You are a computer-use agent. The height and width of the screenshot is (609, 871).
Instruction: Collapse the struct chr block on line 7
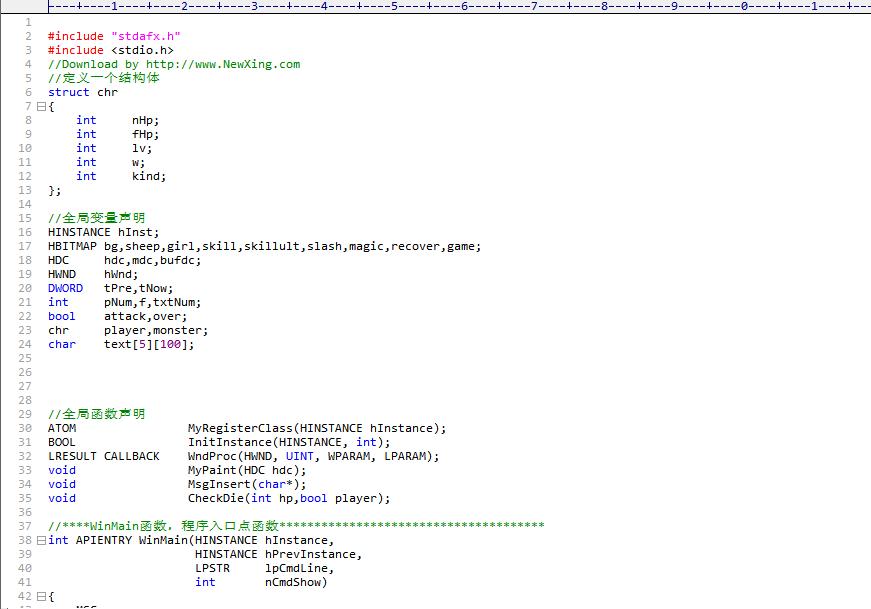[x=41, y=106]
